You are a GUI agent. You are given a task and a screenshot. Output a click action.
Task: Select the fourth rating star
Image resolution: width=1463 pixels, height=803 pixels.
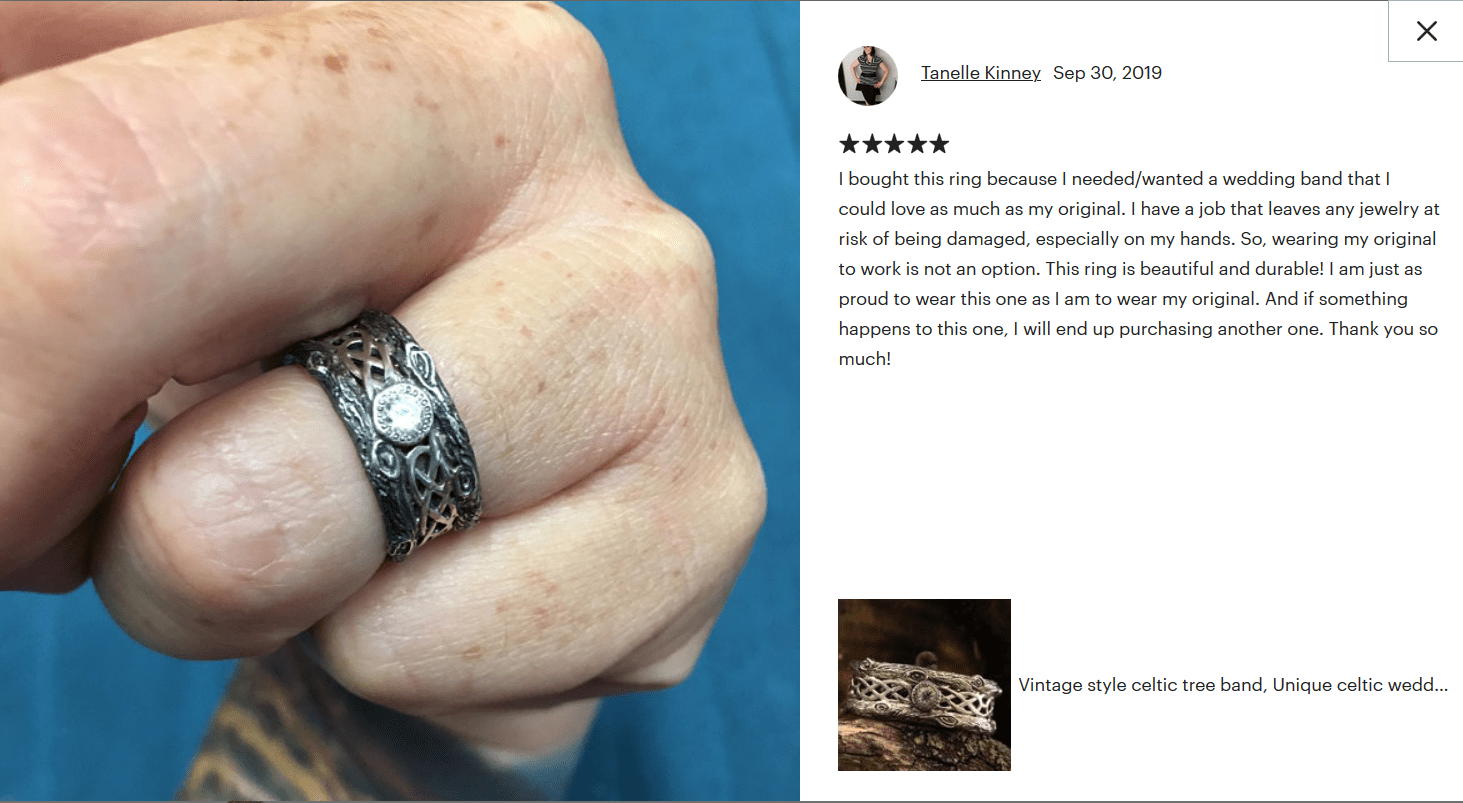point(916,144)
